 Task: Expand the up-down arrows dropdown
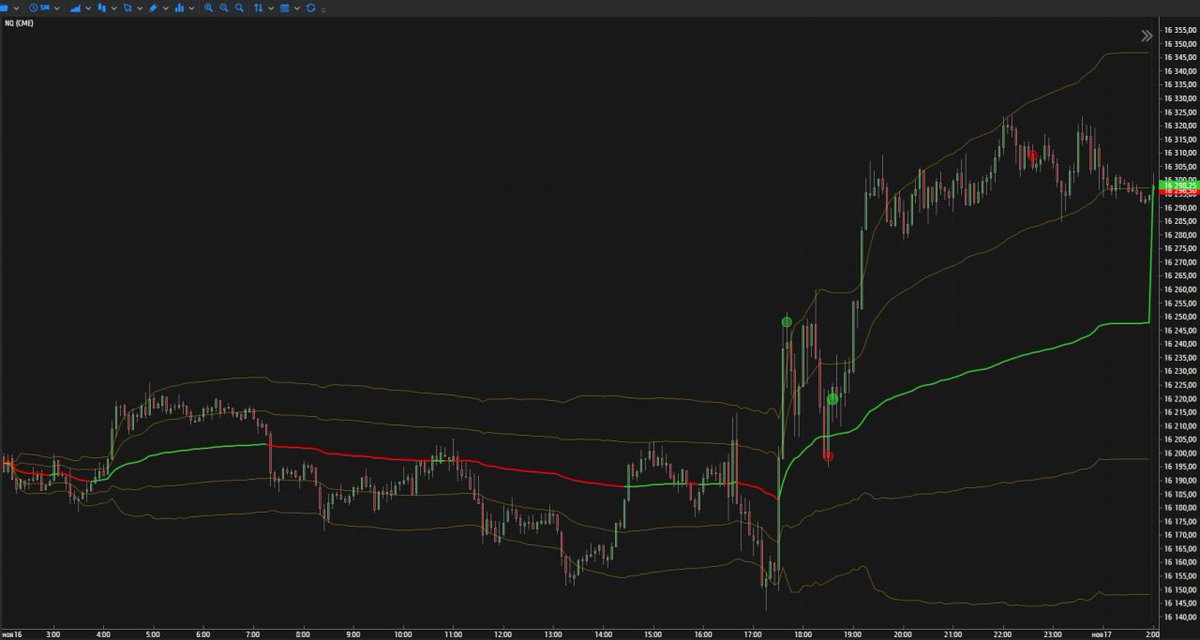pyautogui.click(x=271, y=8)
